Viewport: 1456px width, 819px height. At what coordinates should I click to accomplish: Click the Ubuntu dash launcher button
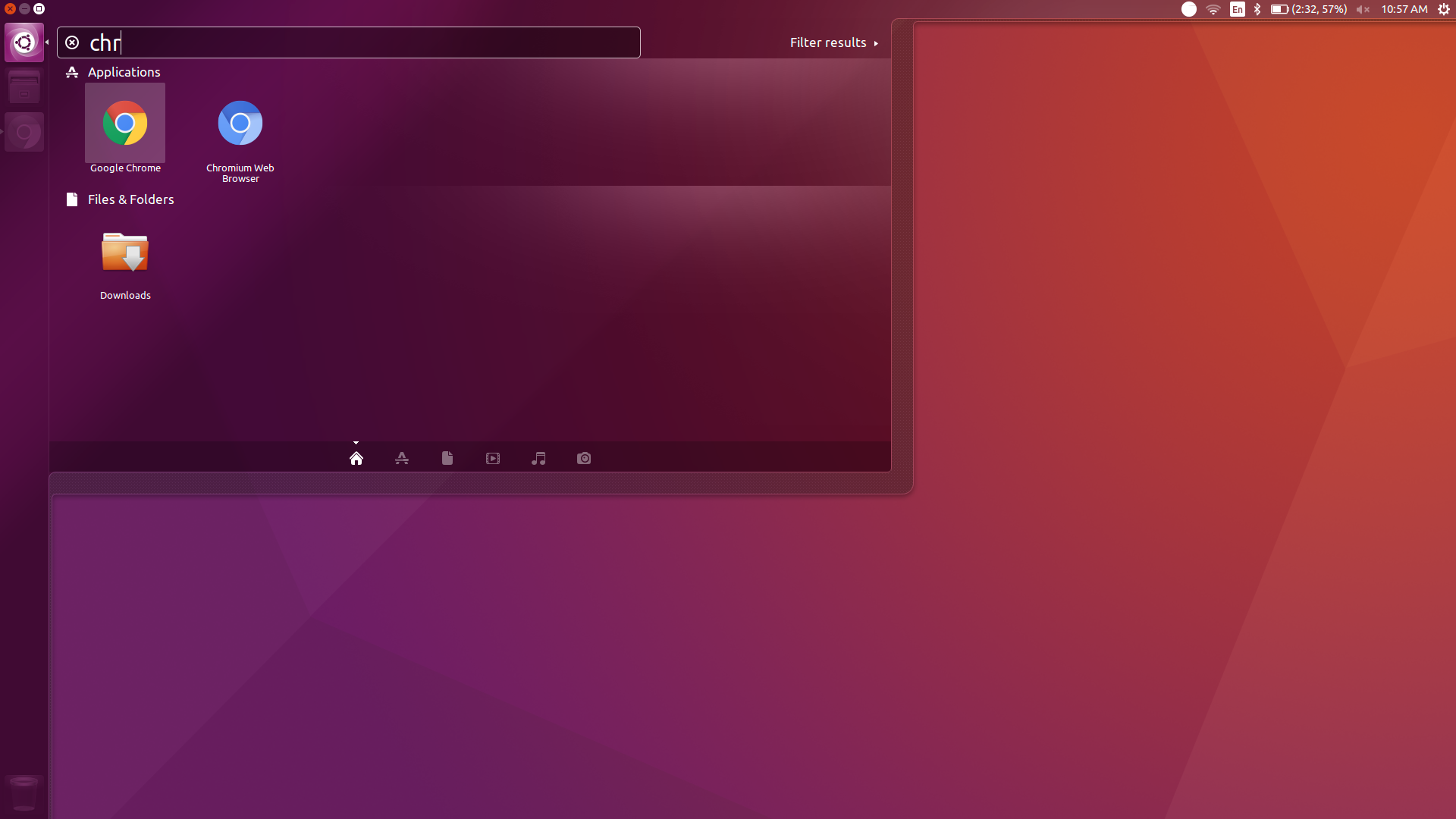[x=24, y=42]
